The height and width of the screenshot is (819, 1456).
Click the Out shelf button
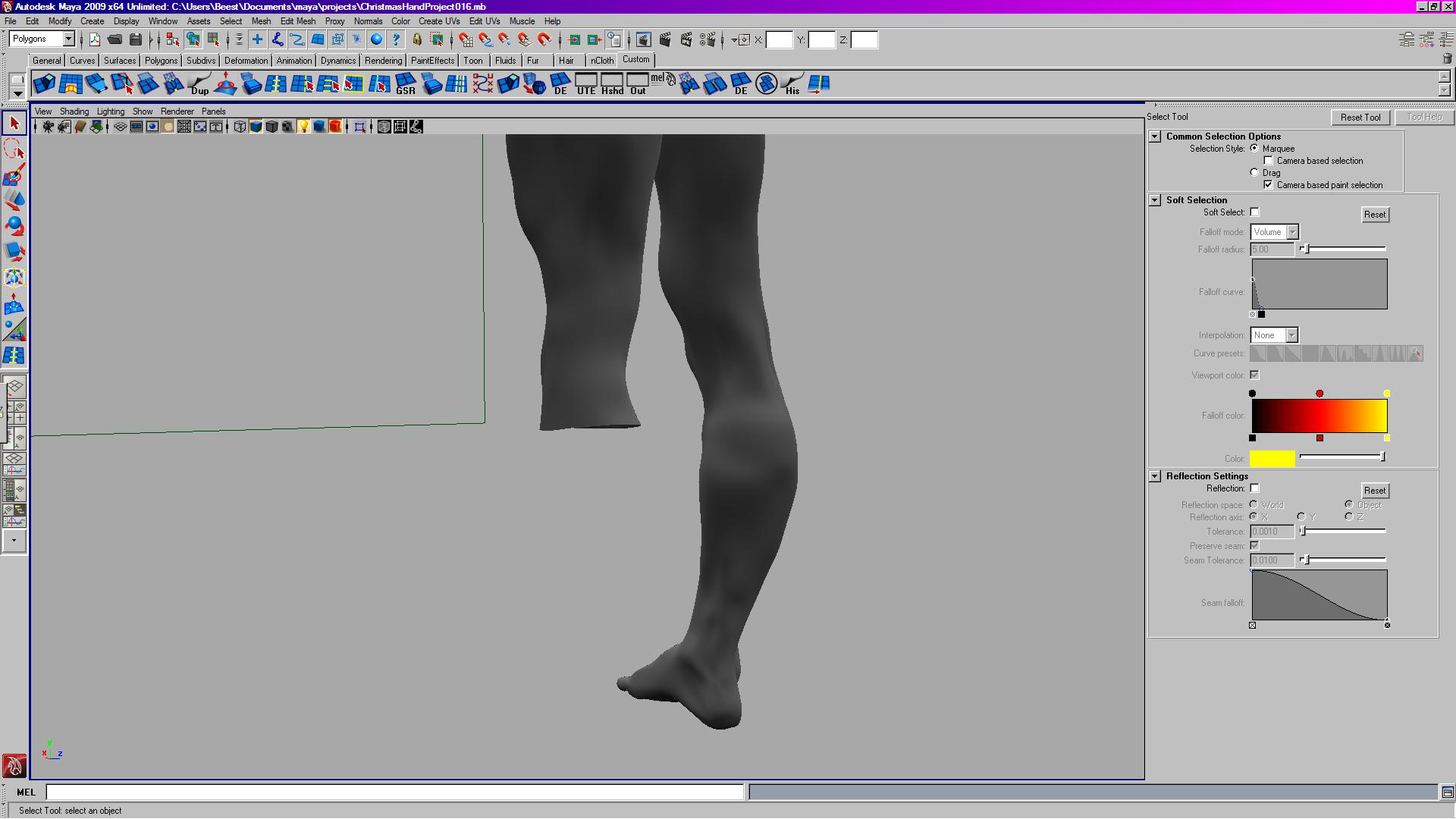pos(638,83)
